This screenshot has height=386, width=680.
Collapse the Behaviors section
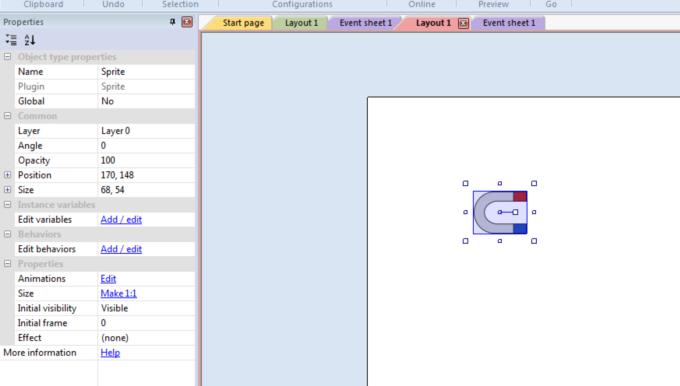tap(7, 234)
